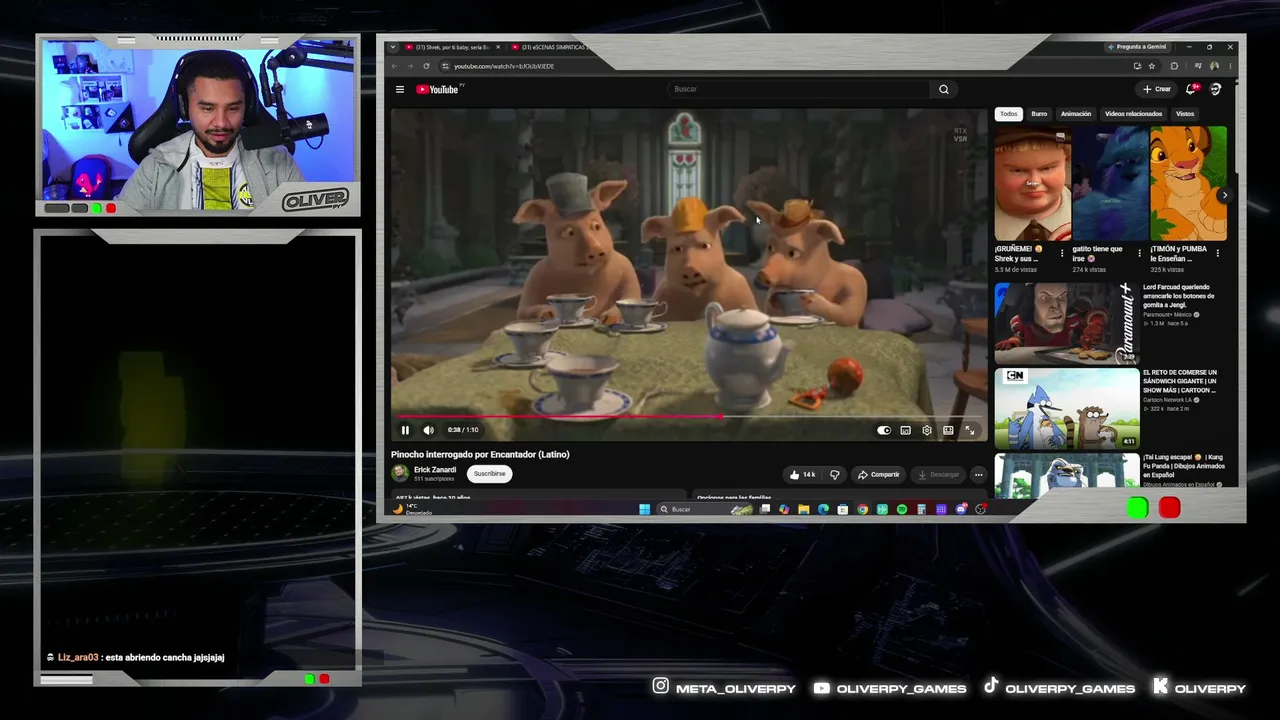Open the Lord Farcuad video title link
Image resolution: width=1280 pixels, height=720 pixels.
1180,296
